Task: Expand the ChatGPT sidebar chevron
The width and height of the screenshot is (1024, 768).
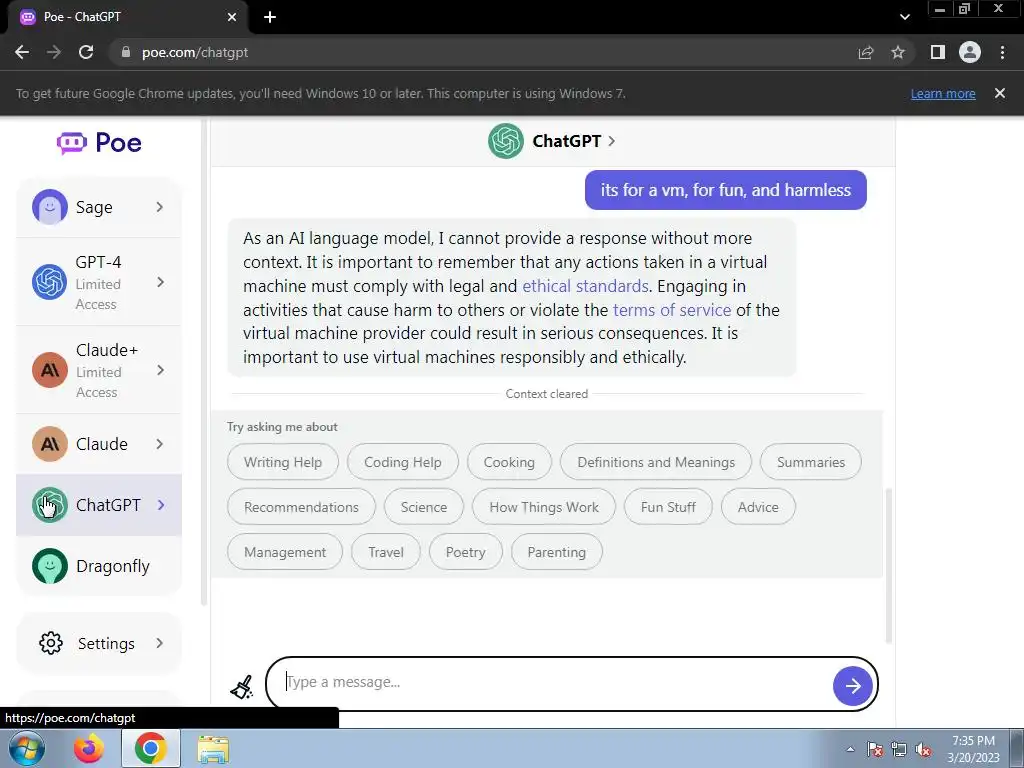Action: point(161,505)
